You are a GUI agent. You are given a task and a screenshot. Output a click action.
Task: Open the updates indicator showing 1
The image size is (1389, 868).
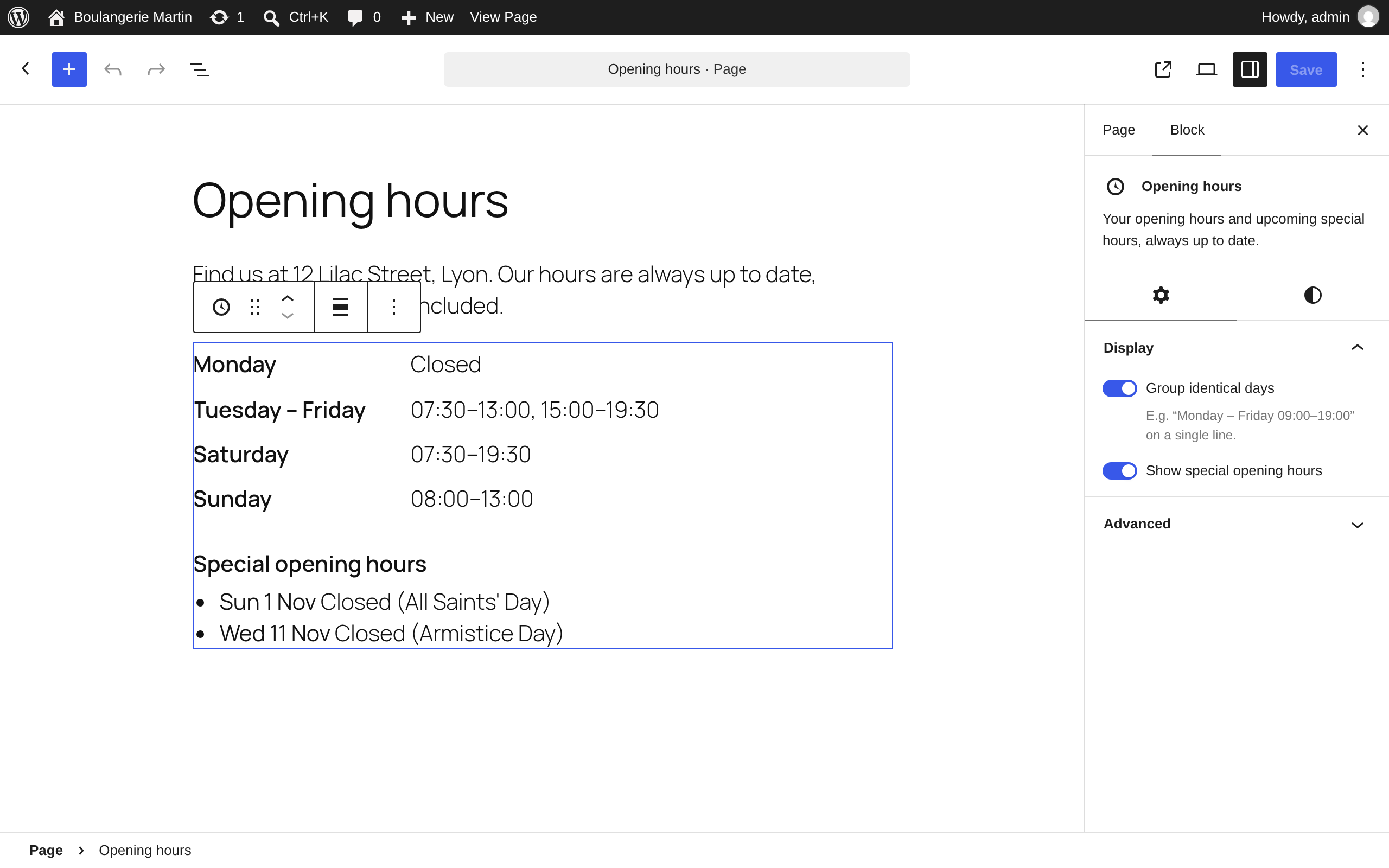coord(227,17)
